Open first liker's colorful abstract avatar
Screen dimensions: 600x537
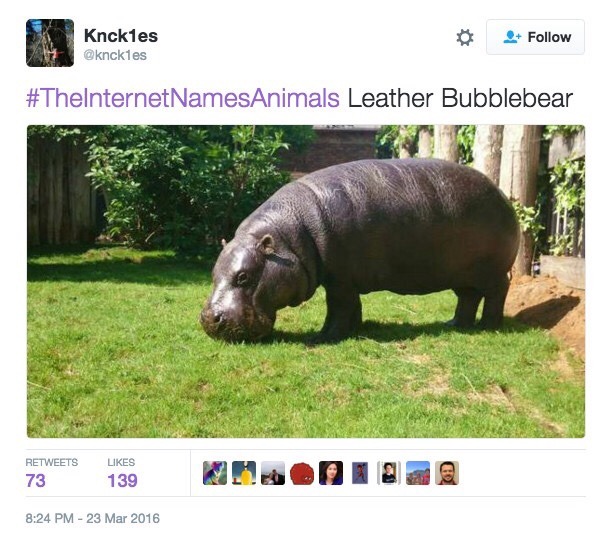215,473
